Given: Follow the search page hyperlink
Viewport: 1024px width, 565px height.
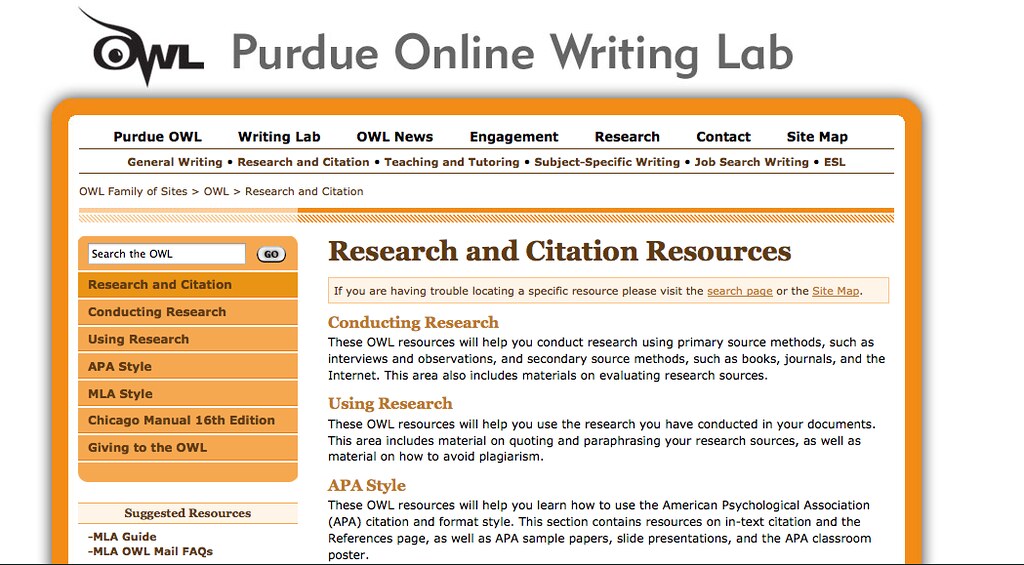Looking at the screenshot, I should click(x=739, y=291).
